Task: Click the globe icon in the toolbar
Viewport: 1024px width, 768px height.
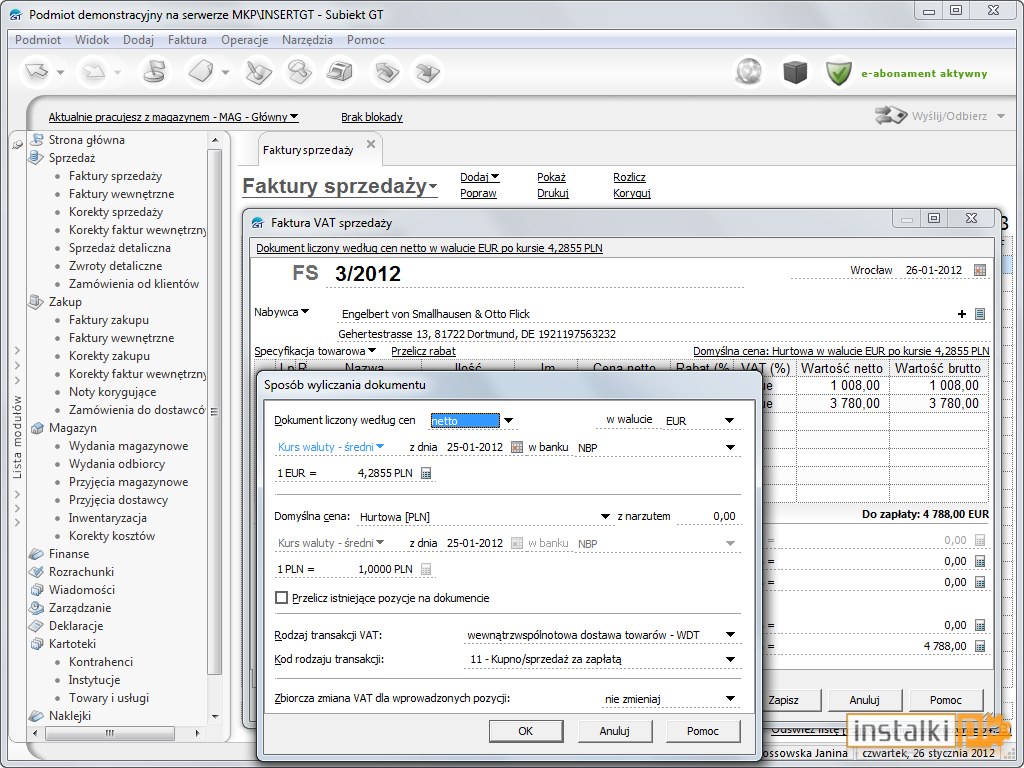Action: 749,72
